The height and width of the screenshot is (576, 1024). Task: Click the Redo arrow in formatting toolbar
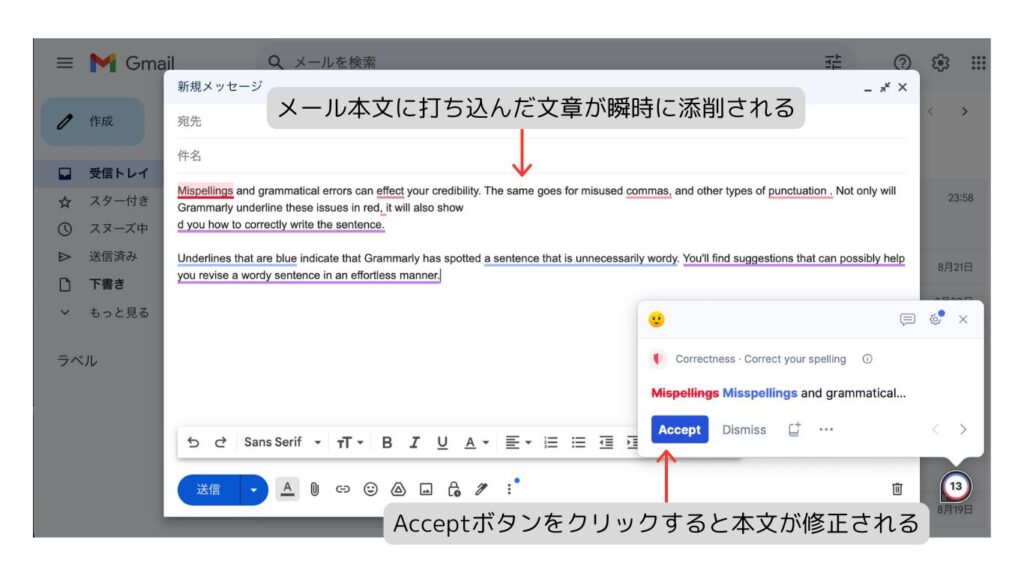(221, 442)
